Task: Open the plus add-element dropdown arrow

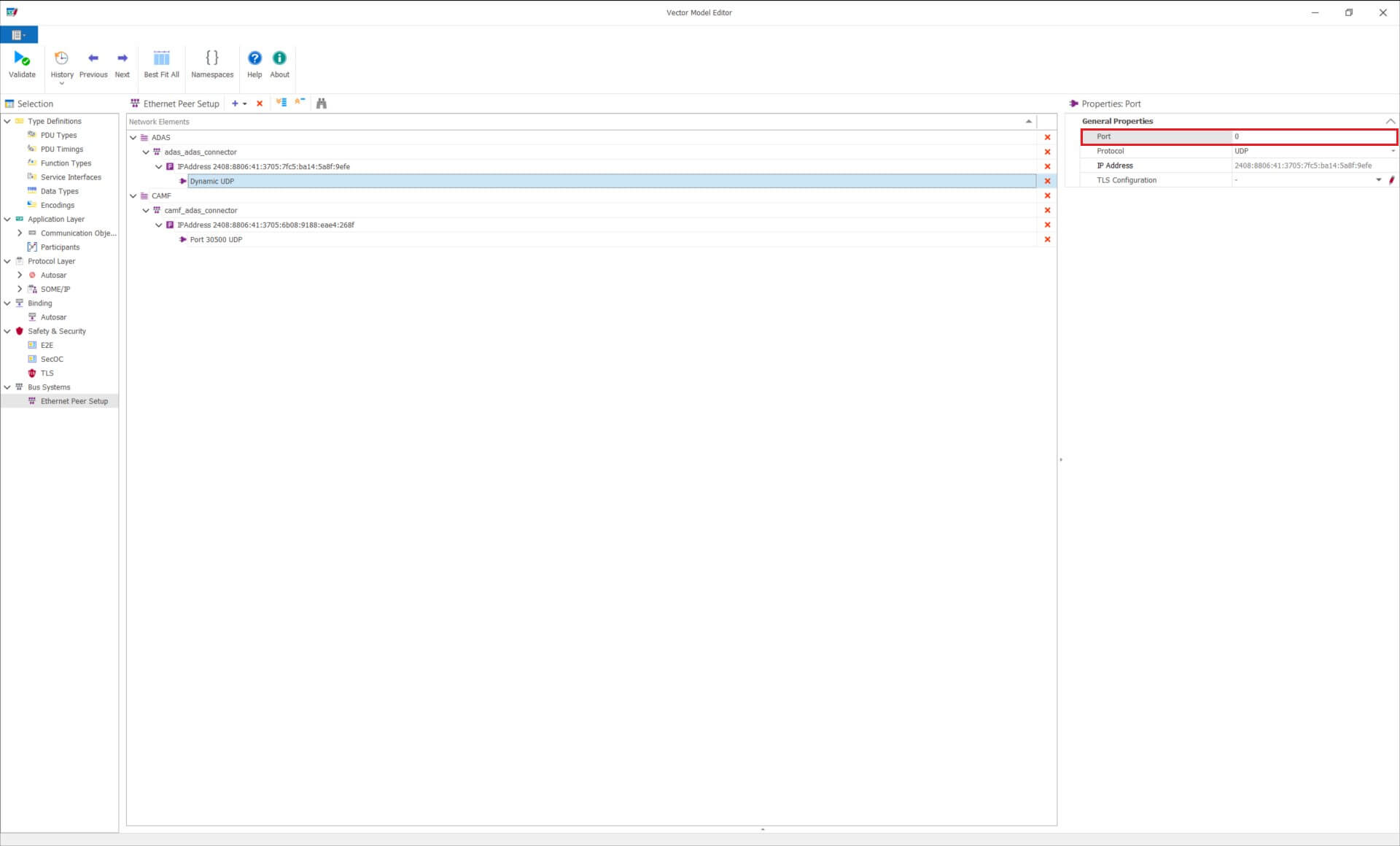Action: [245, 104]
